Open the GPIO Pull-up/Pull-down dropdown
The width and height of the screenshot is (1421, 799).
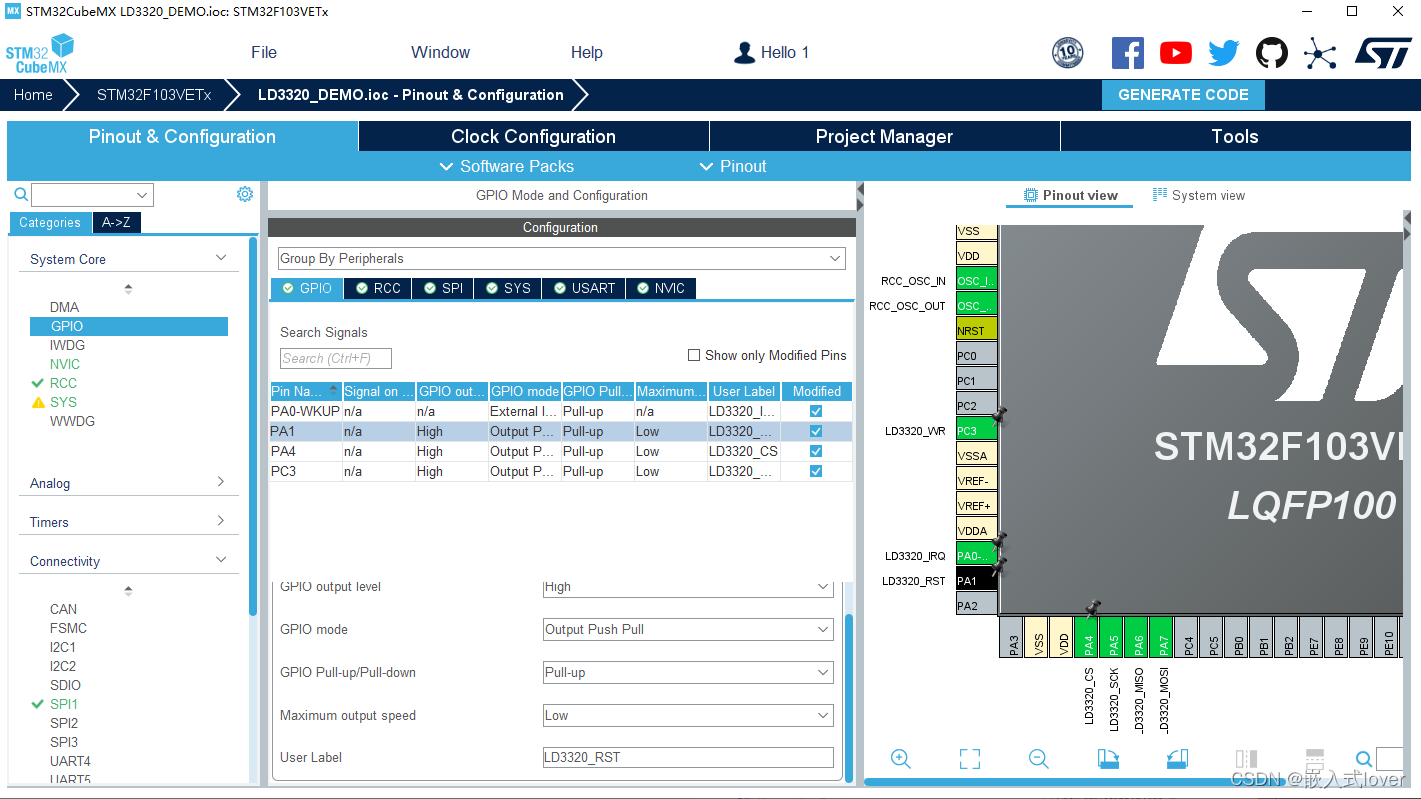(687, 672)
